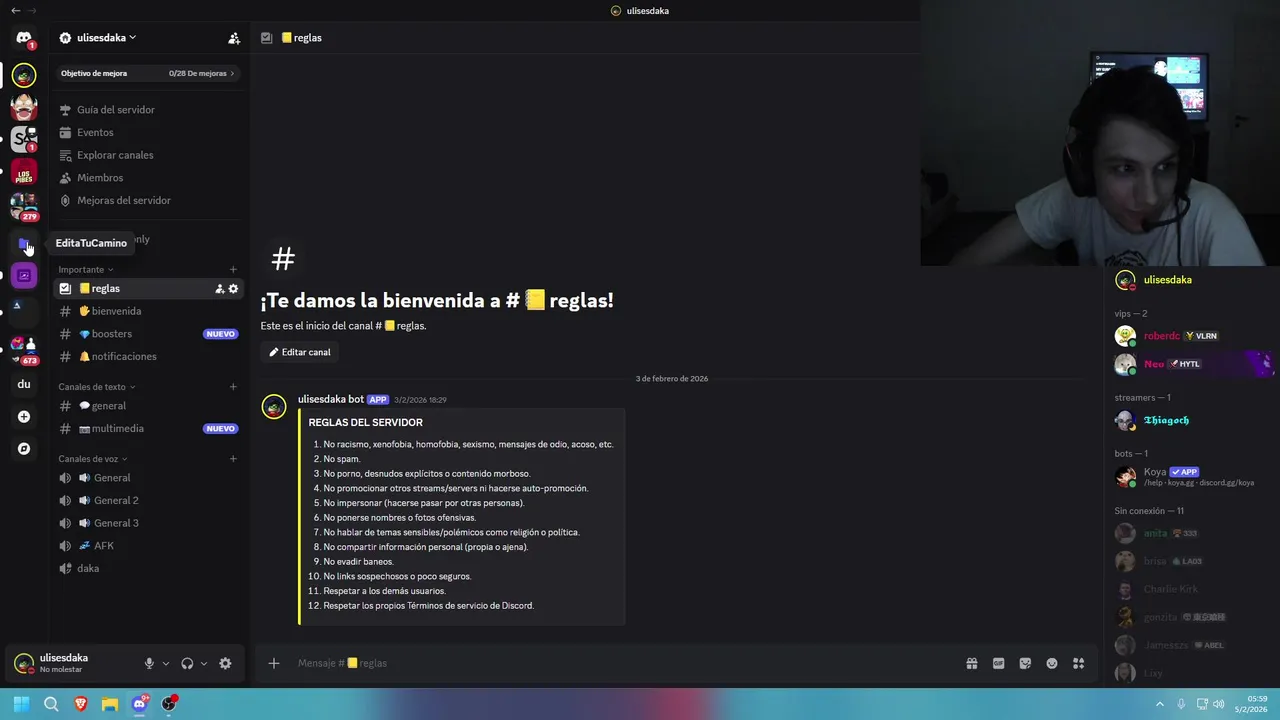The image size is (1280, 720).
Task: Open Discord direct messages home icon
Action: click(24, 38)
